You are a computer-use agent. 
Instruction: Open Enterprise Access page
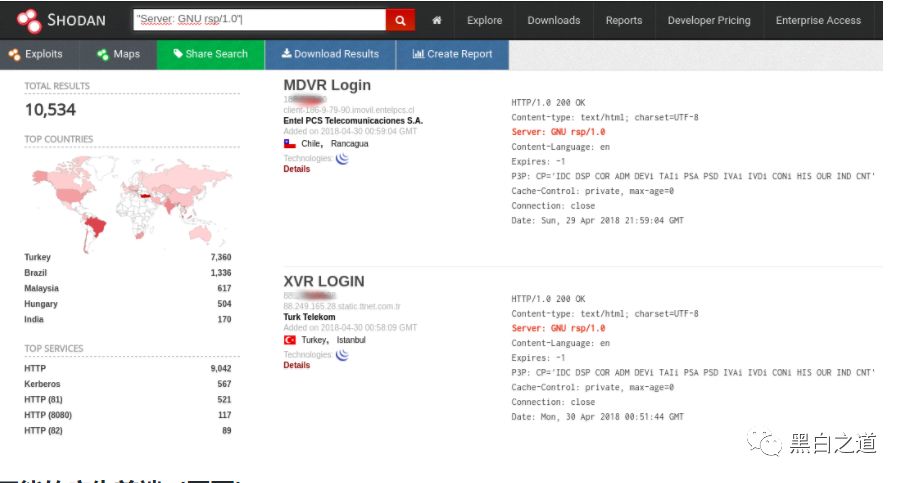tap(818, 20)
